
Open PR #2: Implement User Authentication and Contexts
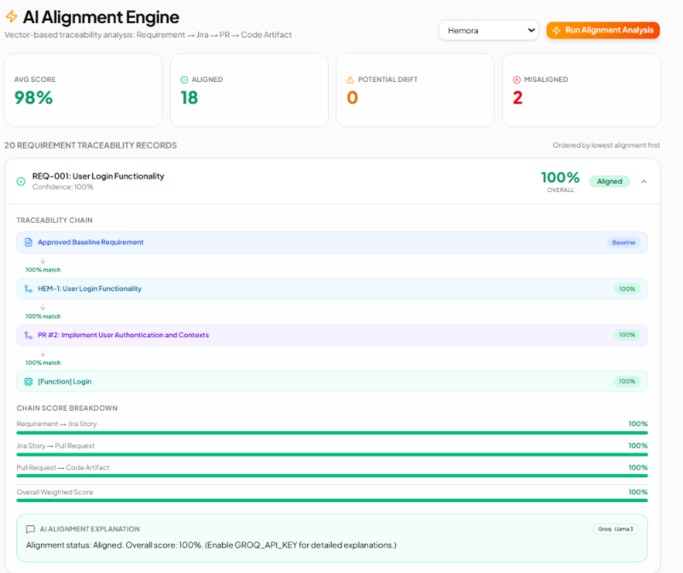click(123, 335)
